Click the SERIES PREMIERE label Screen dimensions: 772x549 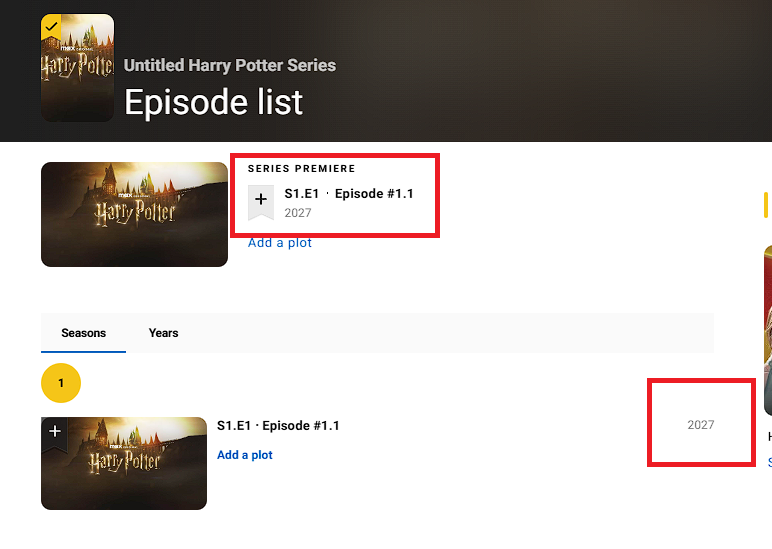(301, 168)
